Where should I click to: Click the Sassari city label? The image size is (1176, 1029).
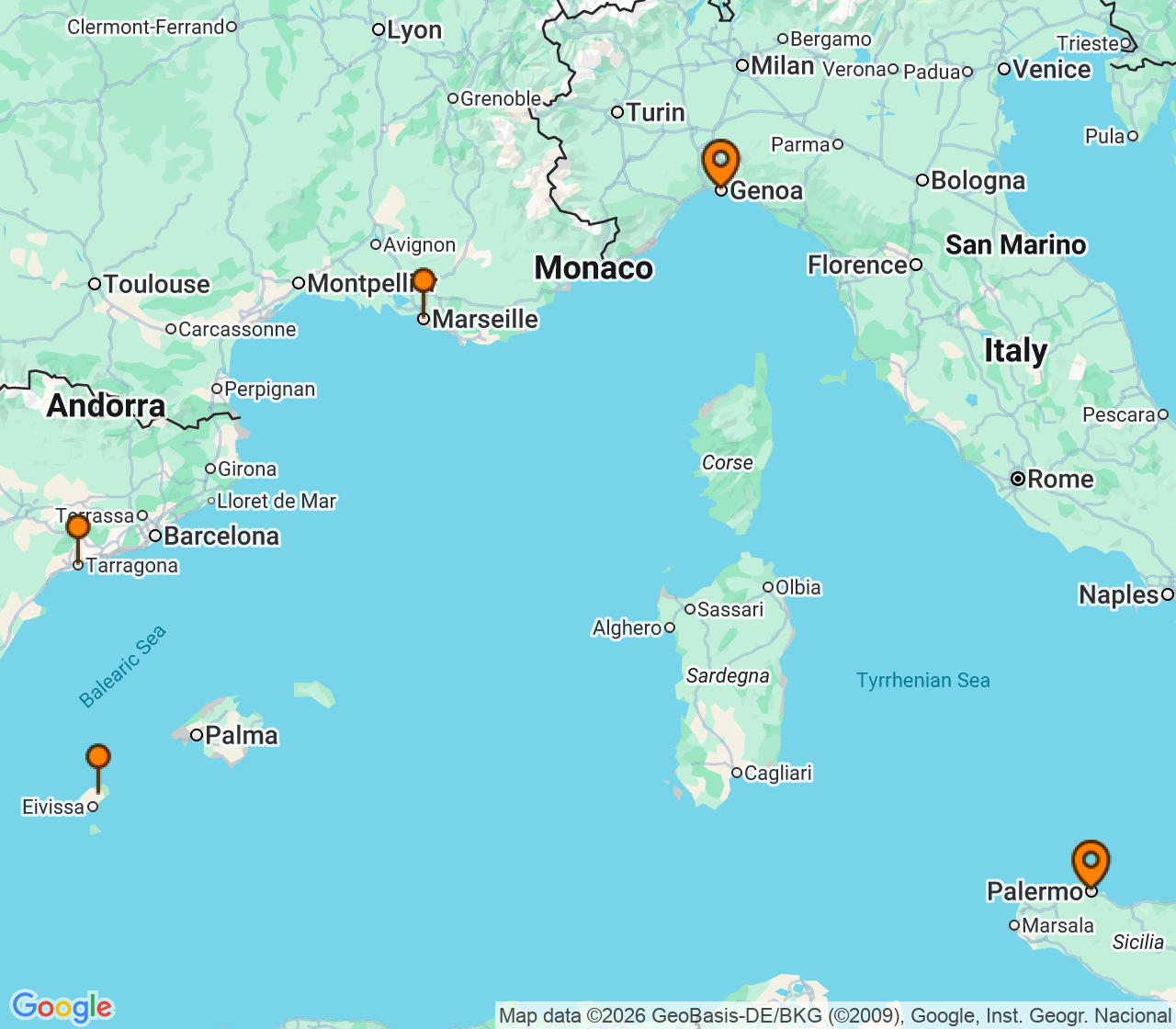730,609
